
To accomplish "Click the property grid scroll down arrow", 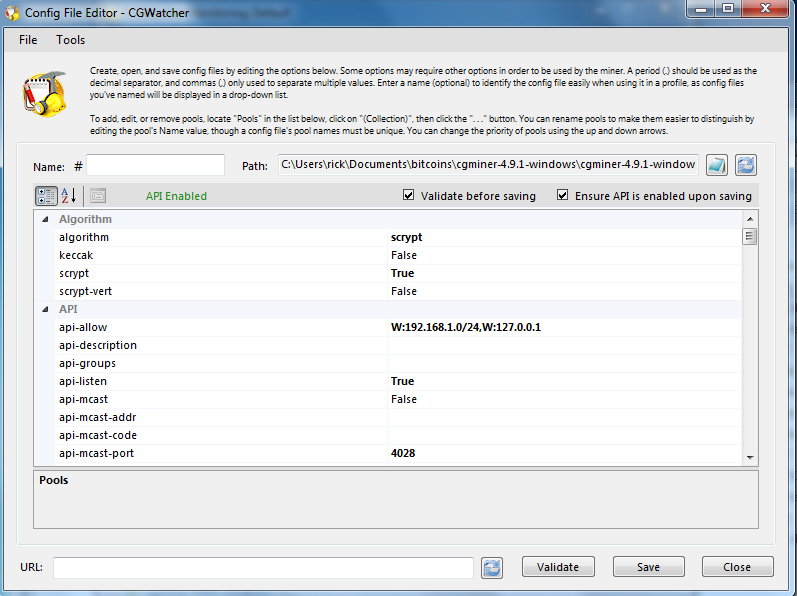I will [749, 456].
